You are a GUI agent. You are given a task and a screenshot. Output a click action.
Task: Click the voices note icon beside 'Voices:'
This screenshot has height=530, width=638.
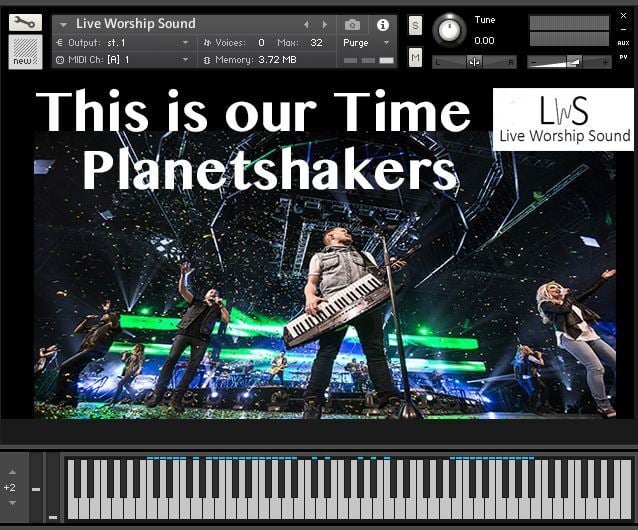click(x=208, y=42)
